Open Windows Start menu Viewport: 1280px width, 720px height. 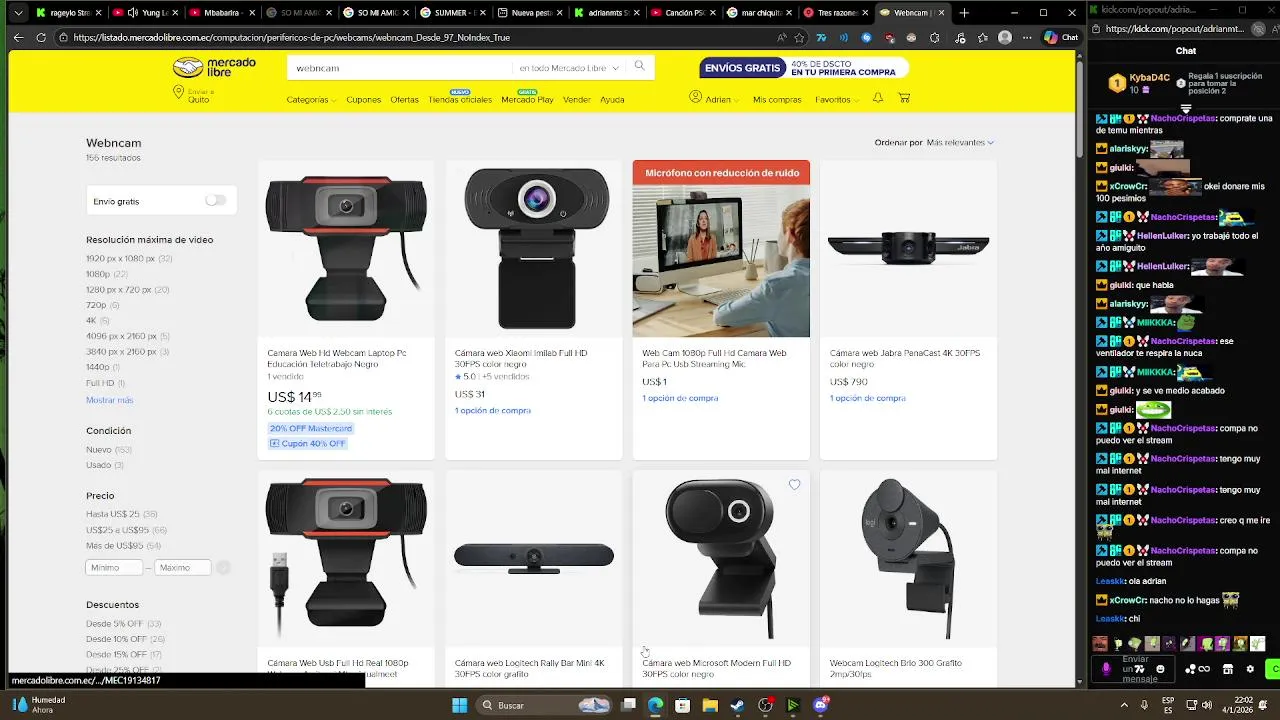pyautogui.click(x=459, y=705)
